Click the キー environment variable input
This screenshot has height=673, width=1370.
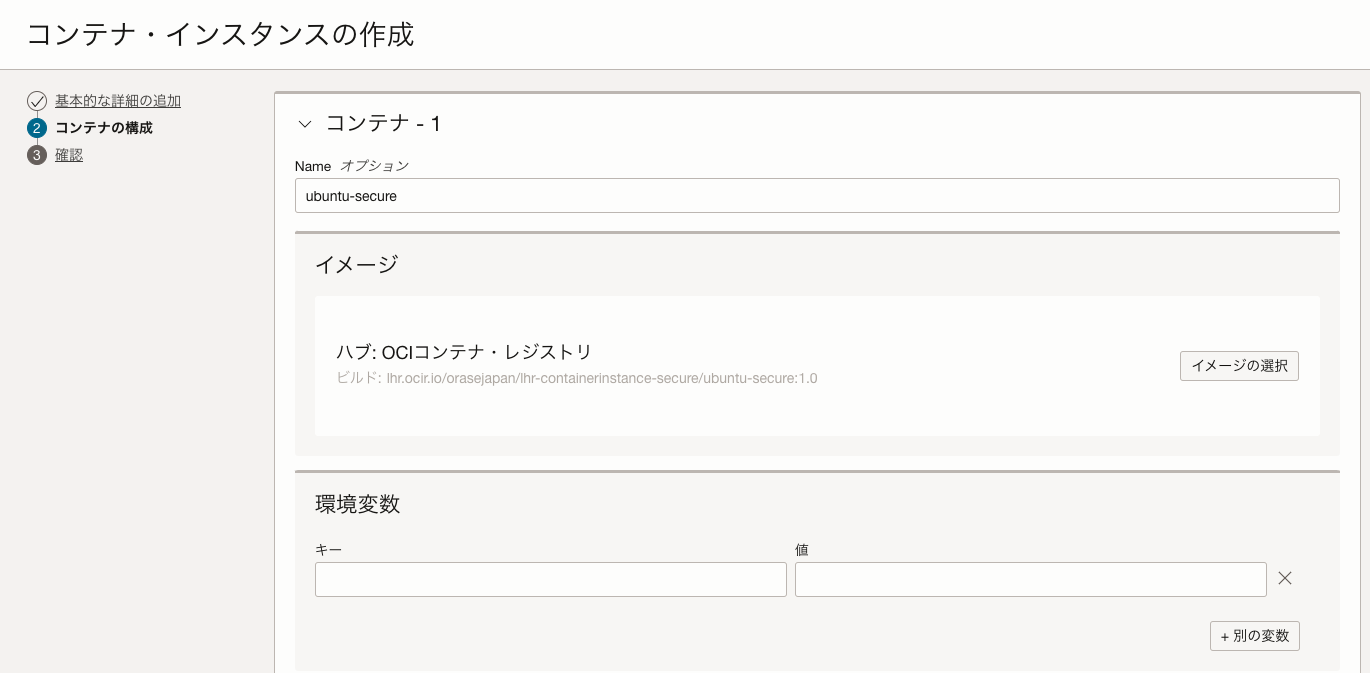[550, 579]
